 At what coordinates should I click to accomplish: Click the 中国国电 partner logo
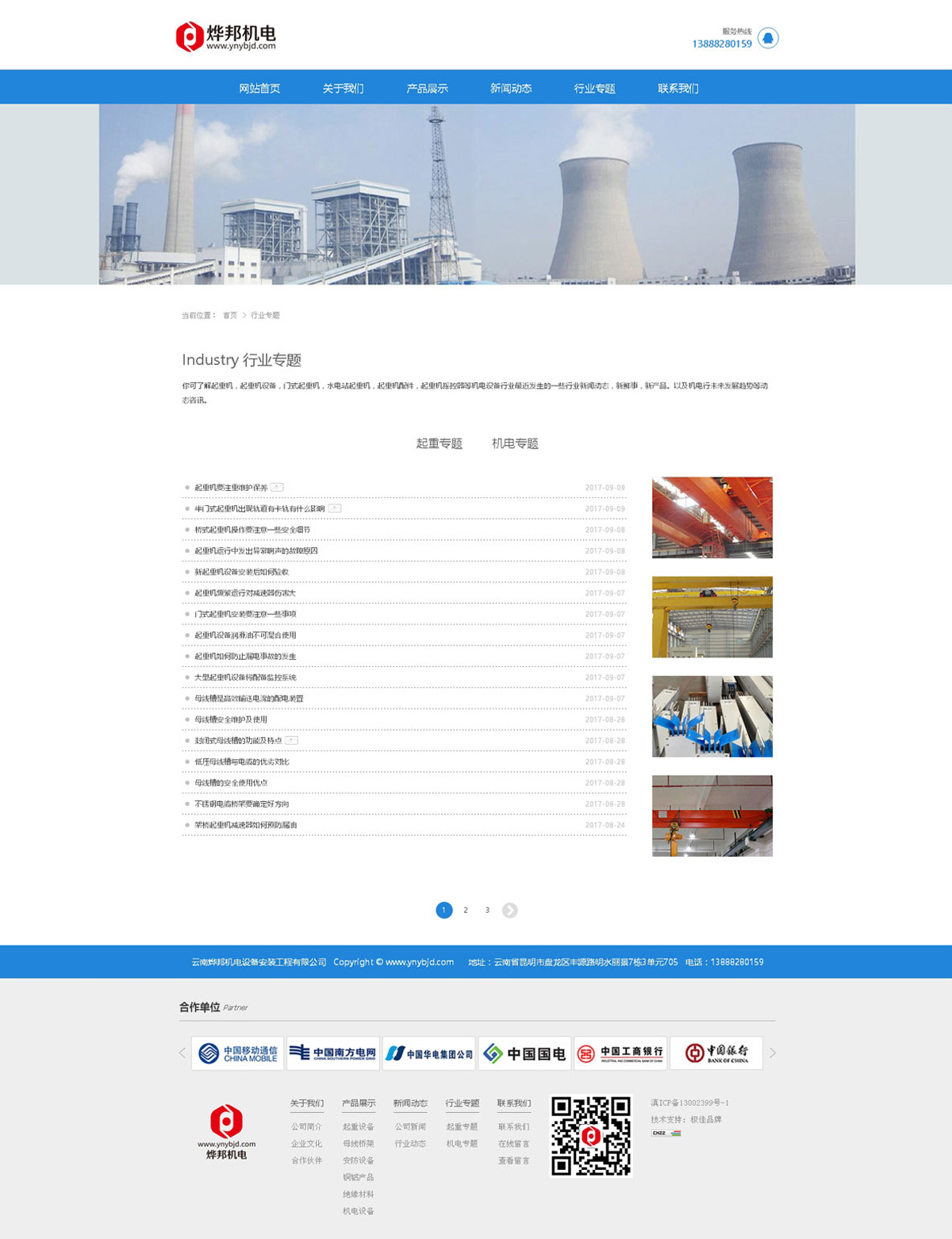point(524,1053)
